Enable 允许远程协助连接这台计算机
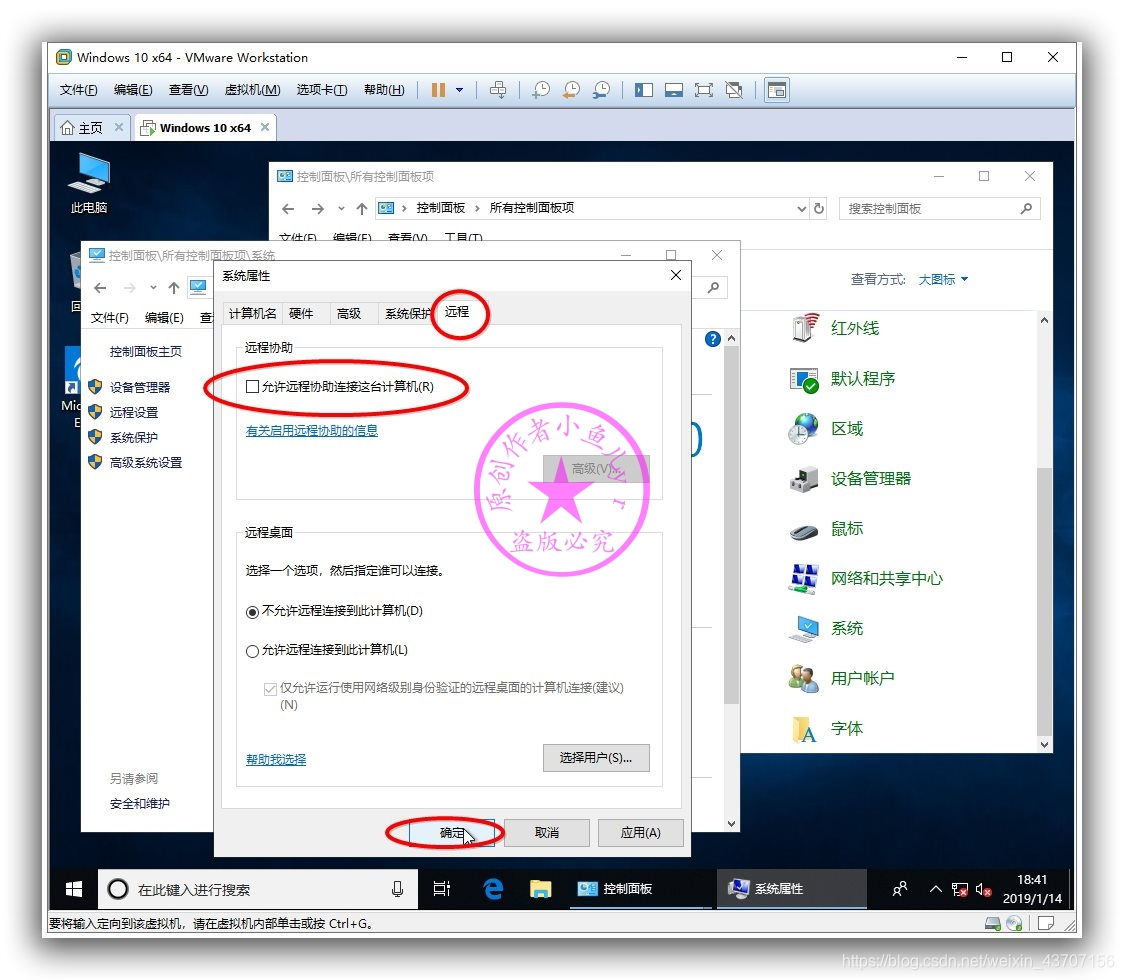The height and width of the screenshot is (980, 1124). 251,386
